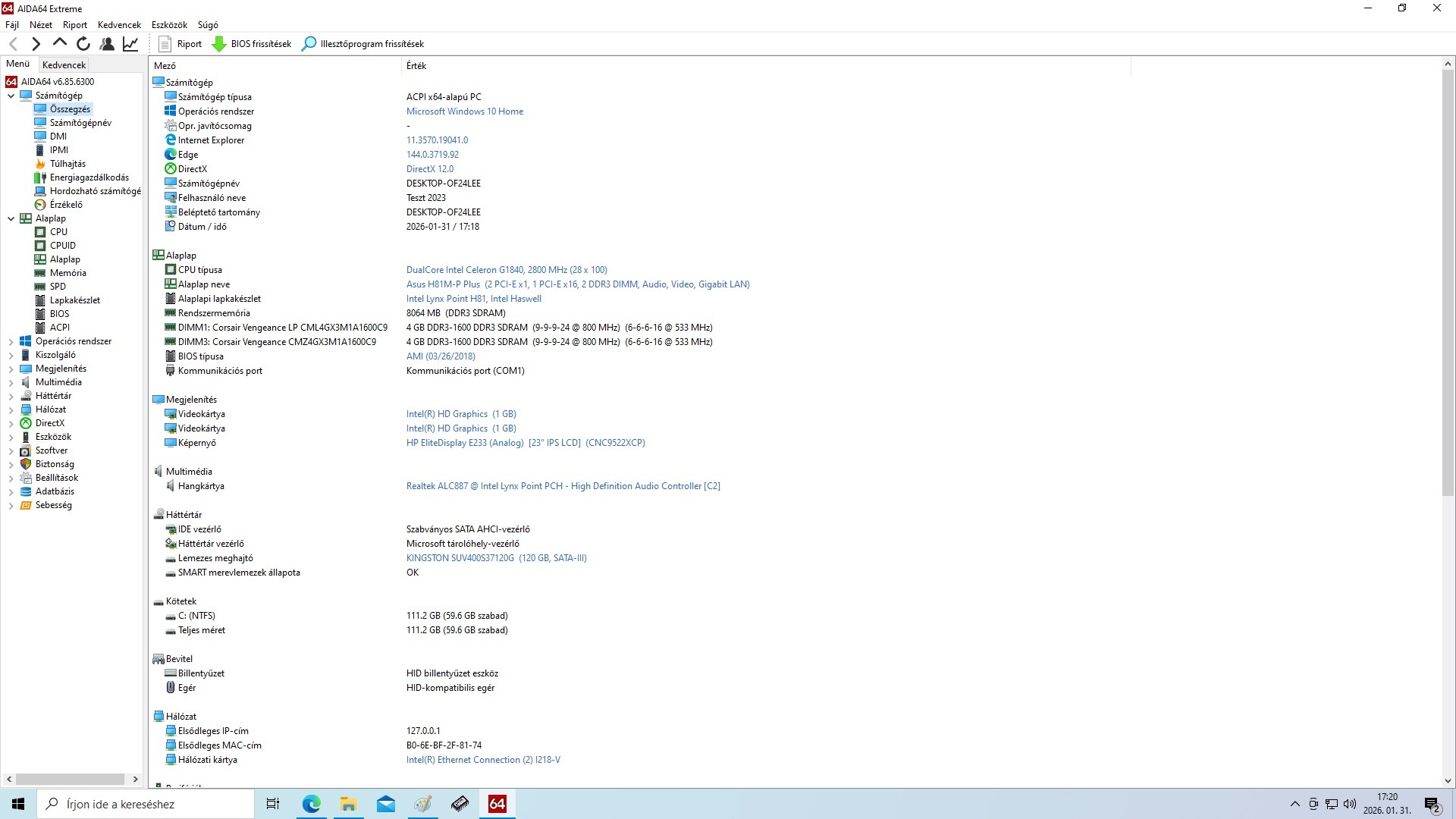Image resolution: width=1456 pixels, height=819 pixels.
Task: Expand the Háttértár tree node
Action: click(11, 397)
